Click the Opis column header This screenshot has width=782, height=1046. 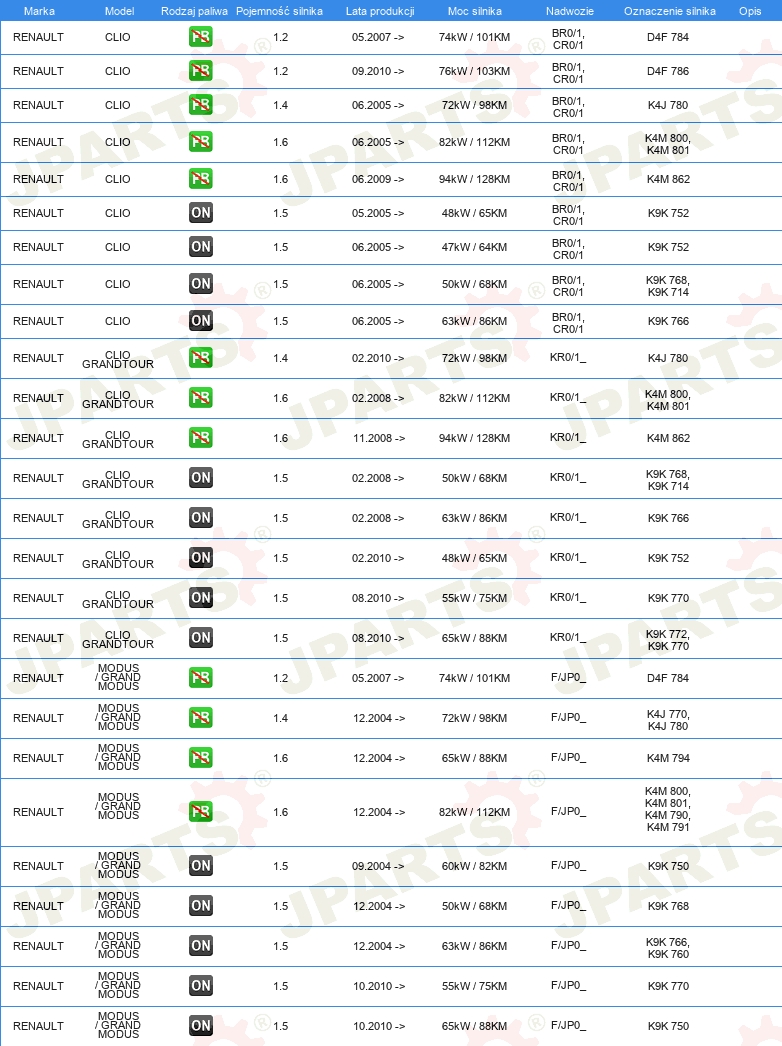(x=750, y=11)
